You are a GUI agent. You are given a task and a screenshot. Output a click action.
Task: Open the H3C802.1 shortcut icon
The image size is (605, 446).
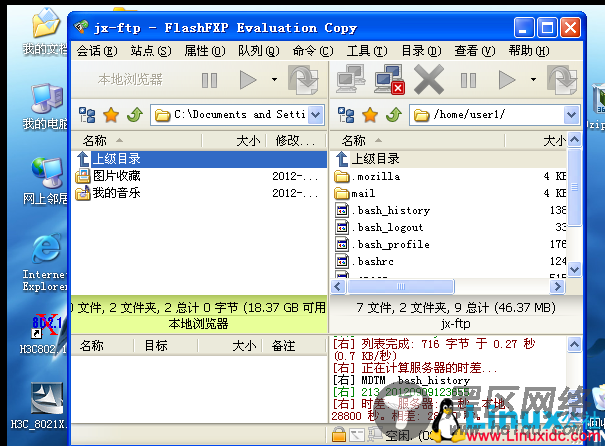point(45,334)
